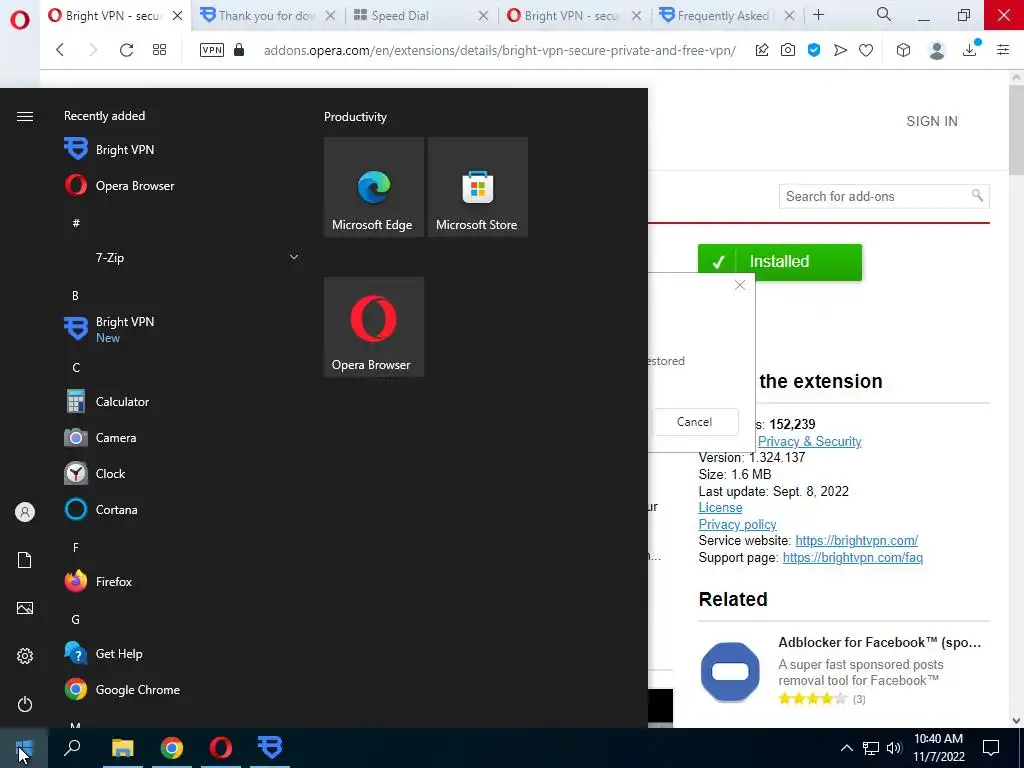Viewport: 1024px width, 768px height.
Task: Open Power options in Start menu
Action: (x=25, y=704)
